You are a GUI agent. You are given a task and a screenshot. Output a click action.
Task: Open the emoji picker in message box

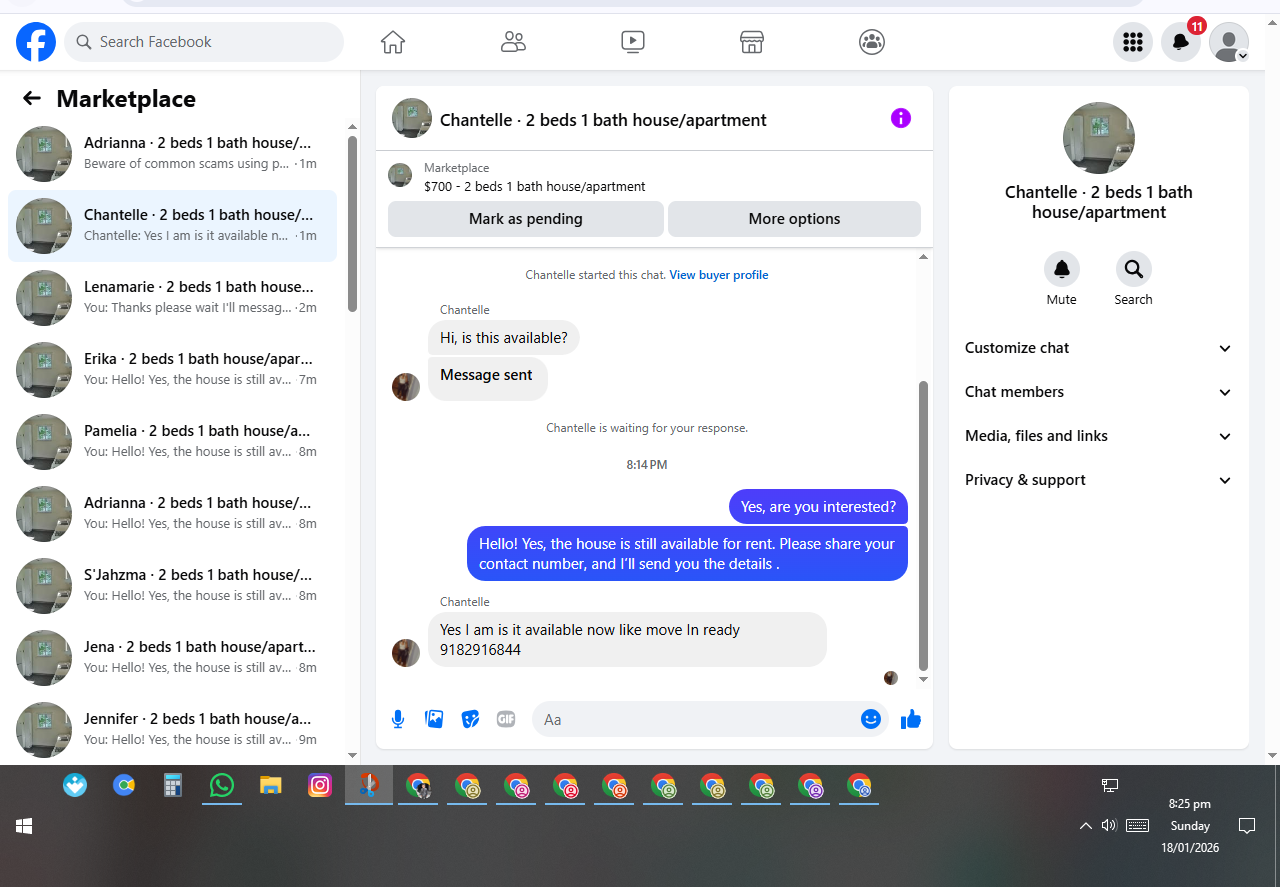[871, 719]
